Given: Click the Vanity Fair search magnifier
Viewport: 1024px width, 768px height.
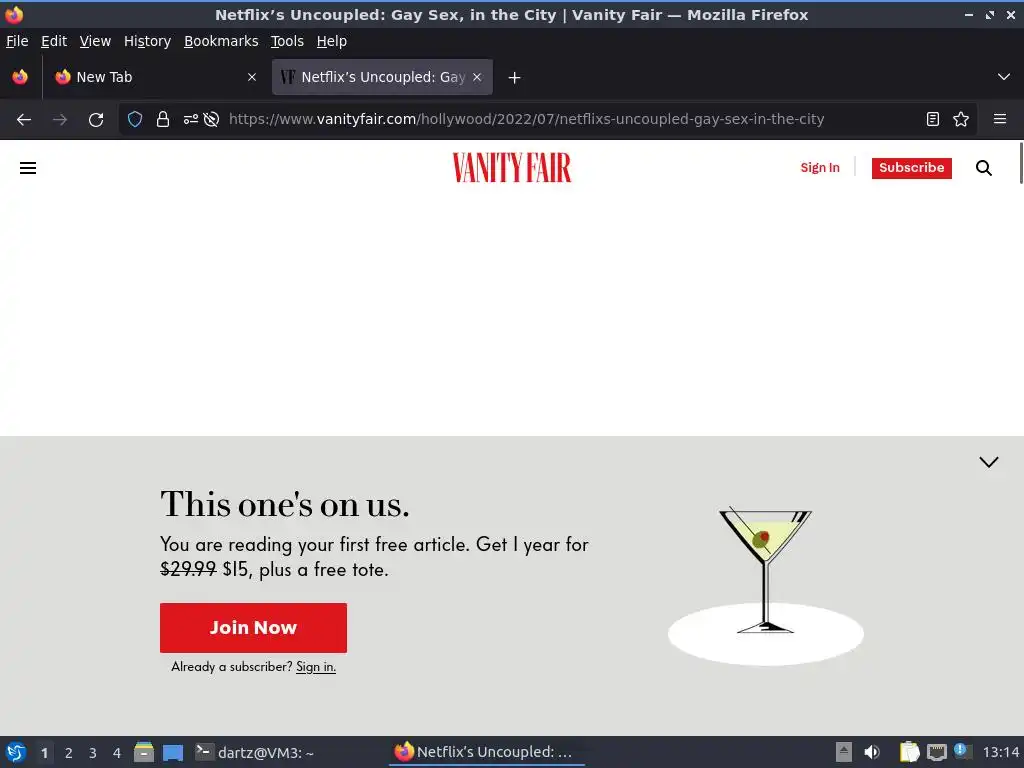Looking at the screenshot, I should click(984, 168).
